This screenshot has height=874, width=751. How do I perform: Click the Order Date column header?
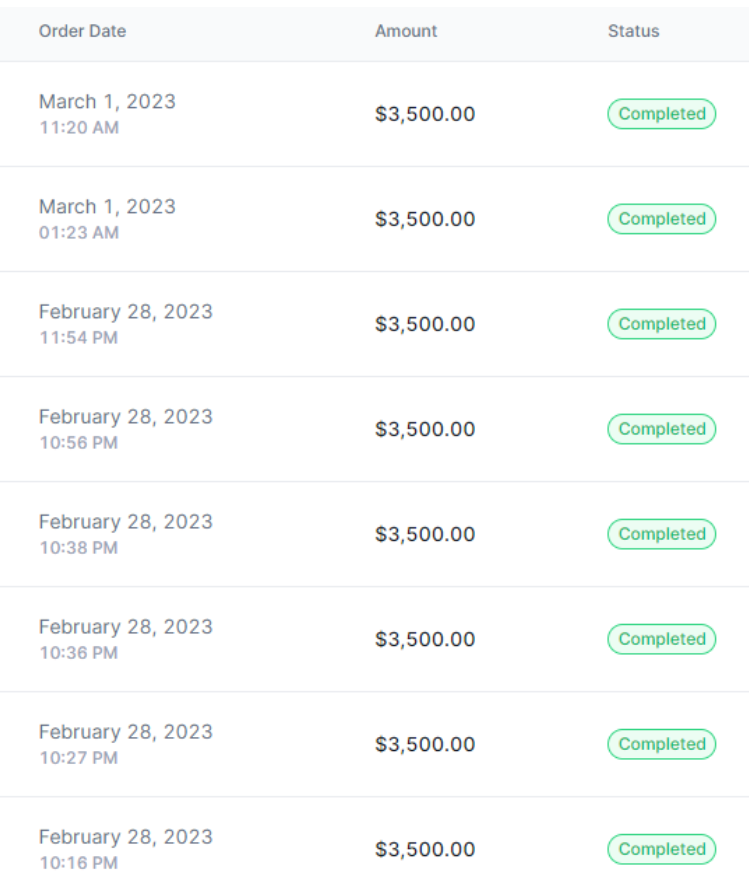(x=82, y=31)
